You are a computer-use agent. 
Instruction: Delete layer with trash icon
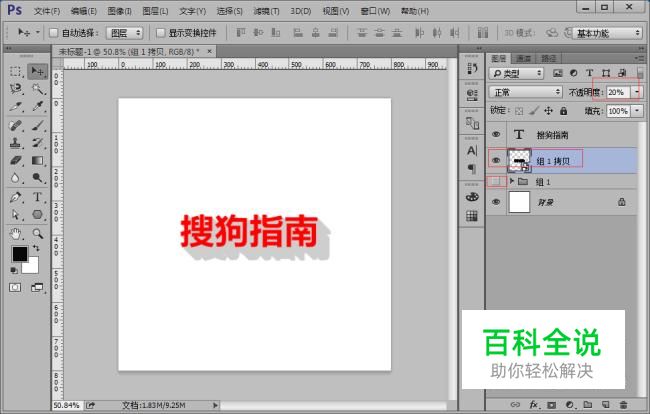click(623, 404)
